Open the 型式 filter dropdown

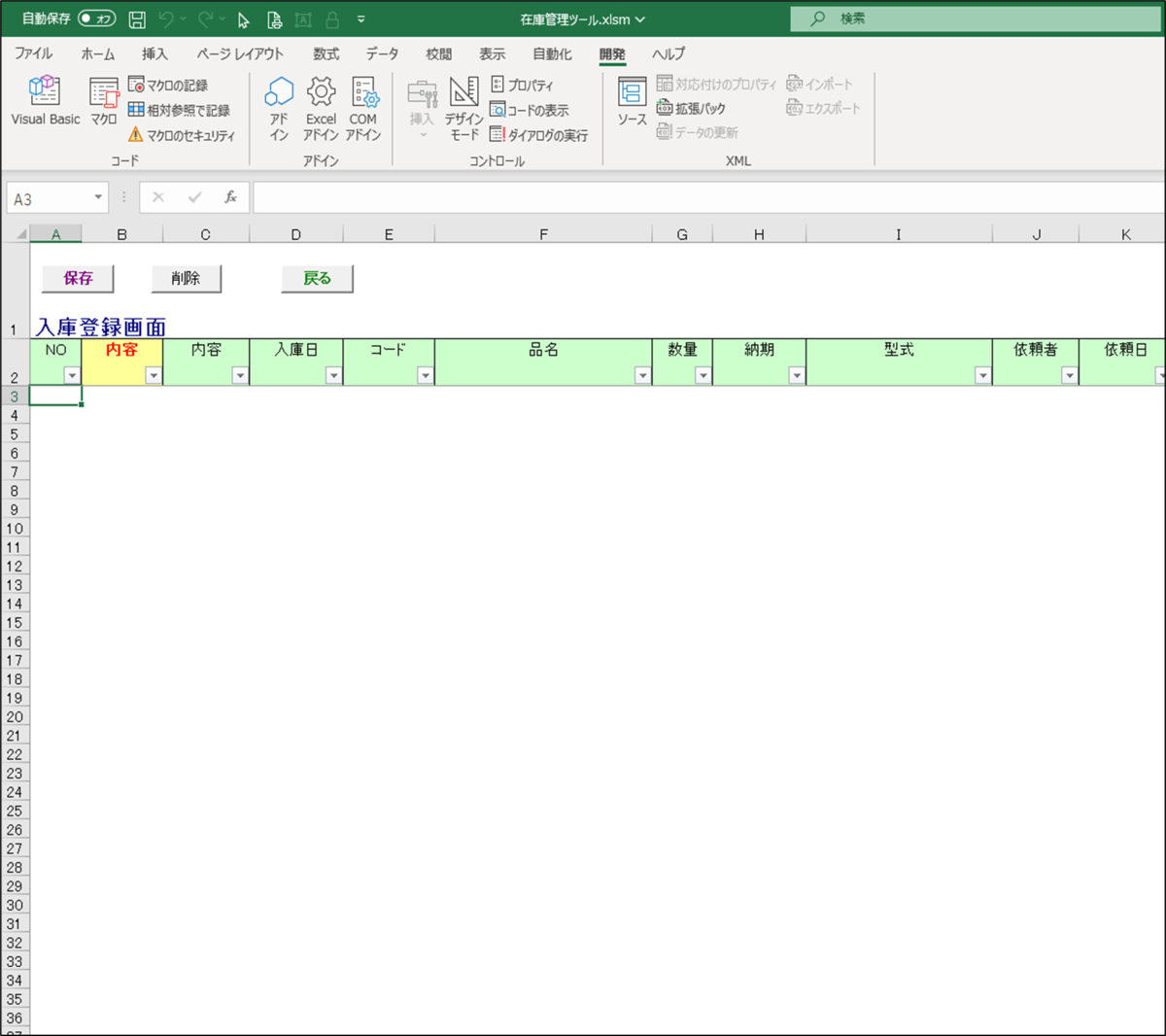982,375
